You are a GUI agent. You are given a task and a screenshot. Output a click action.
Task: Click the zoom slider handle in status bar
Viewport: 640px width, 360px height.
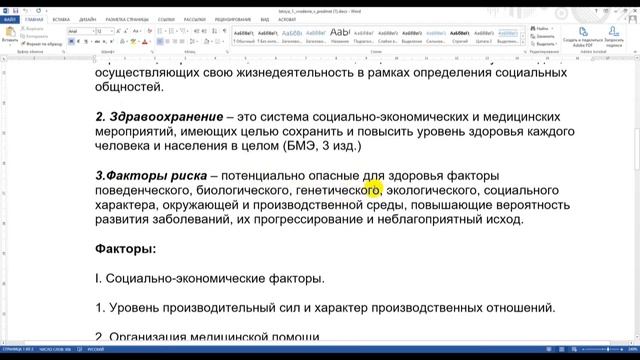[x=608, y=349]
